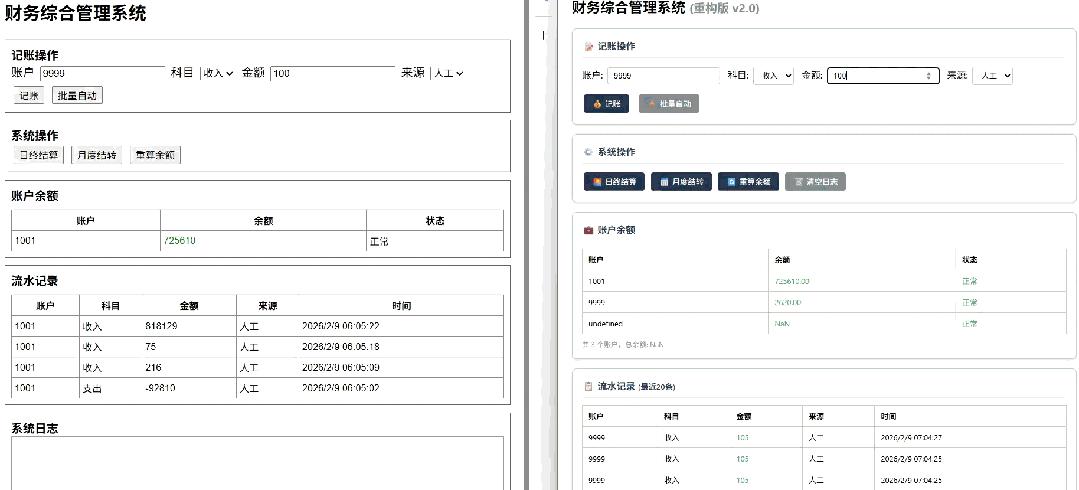Click the 时间 column header in the left window
This screenshot has height=490, width=1079.
[x=402, y=306]
